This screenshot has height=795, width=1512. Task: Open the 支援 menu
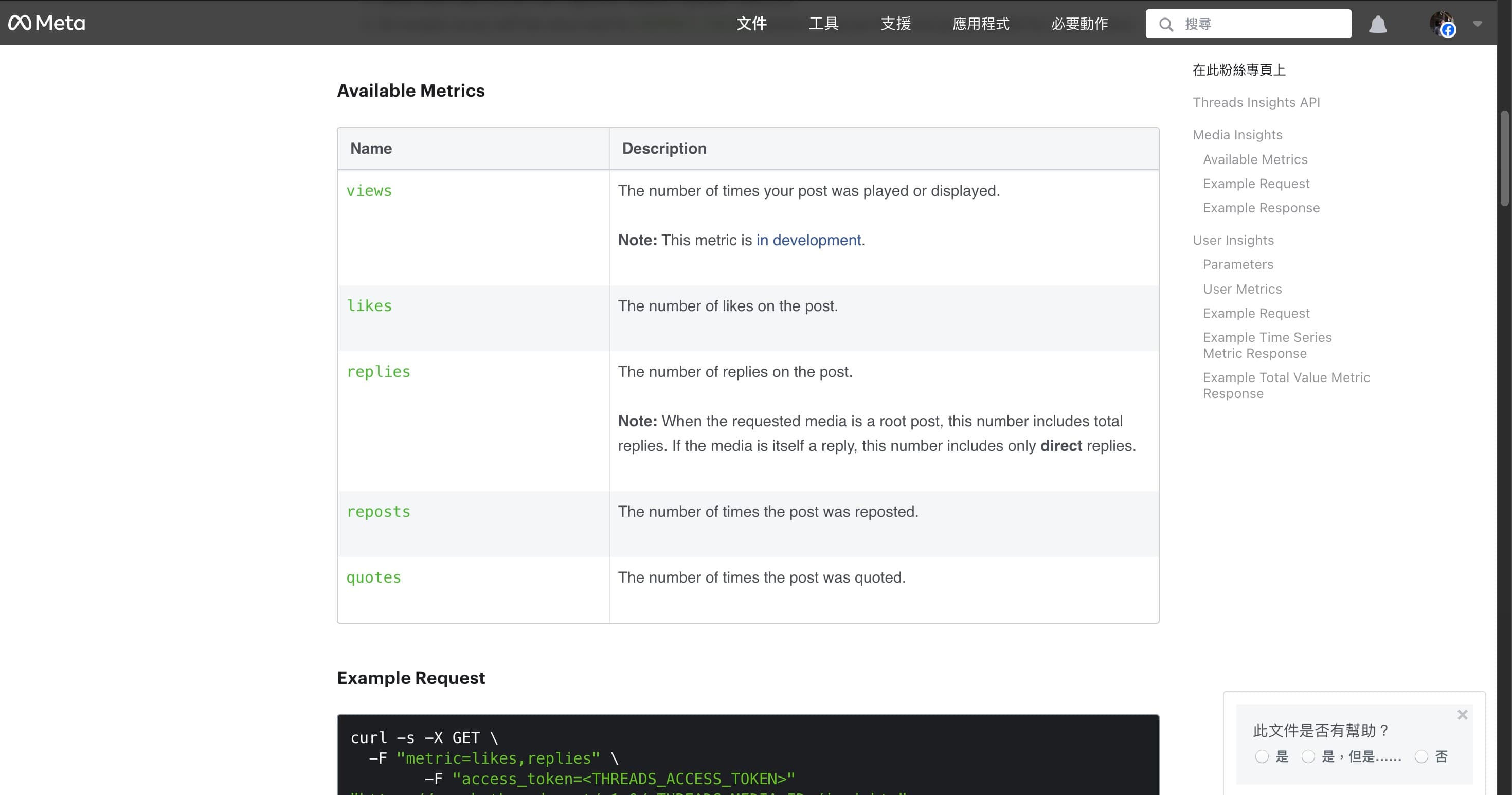[x=895, y=24]
